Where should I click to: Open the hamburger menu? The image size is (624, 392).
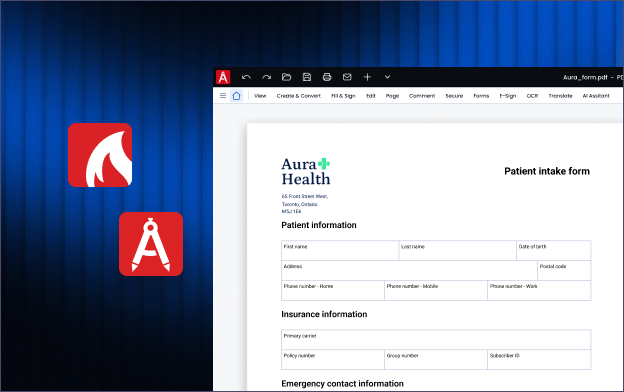tap(223, 96)
